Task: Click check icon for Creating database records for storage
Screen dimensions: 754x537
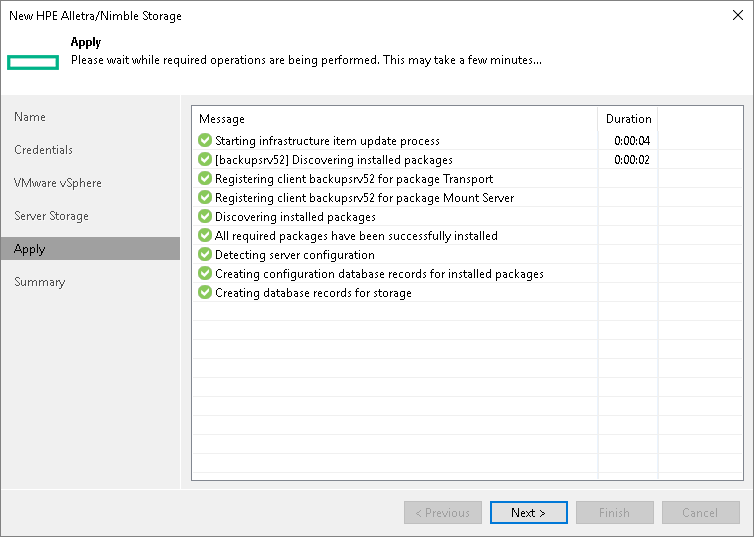Action: tap(205, 292)
